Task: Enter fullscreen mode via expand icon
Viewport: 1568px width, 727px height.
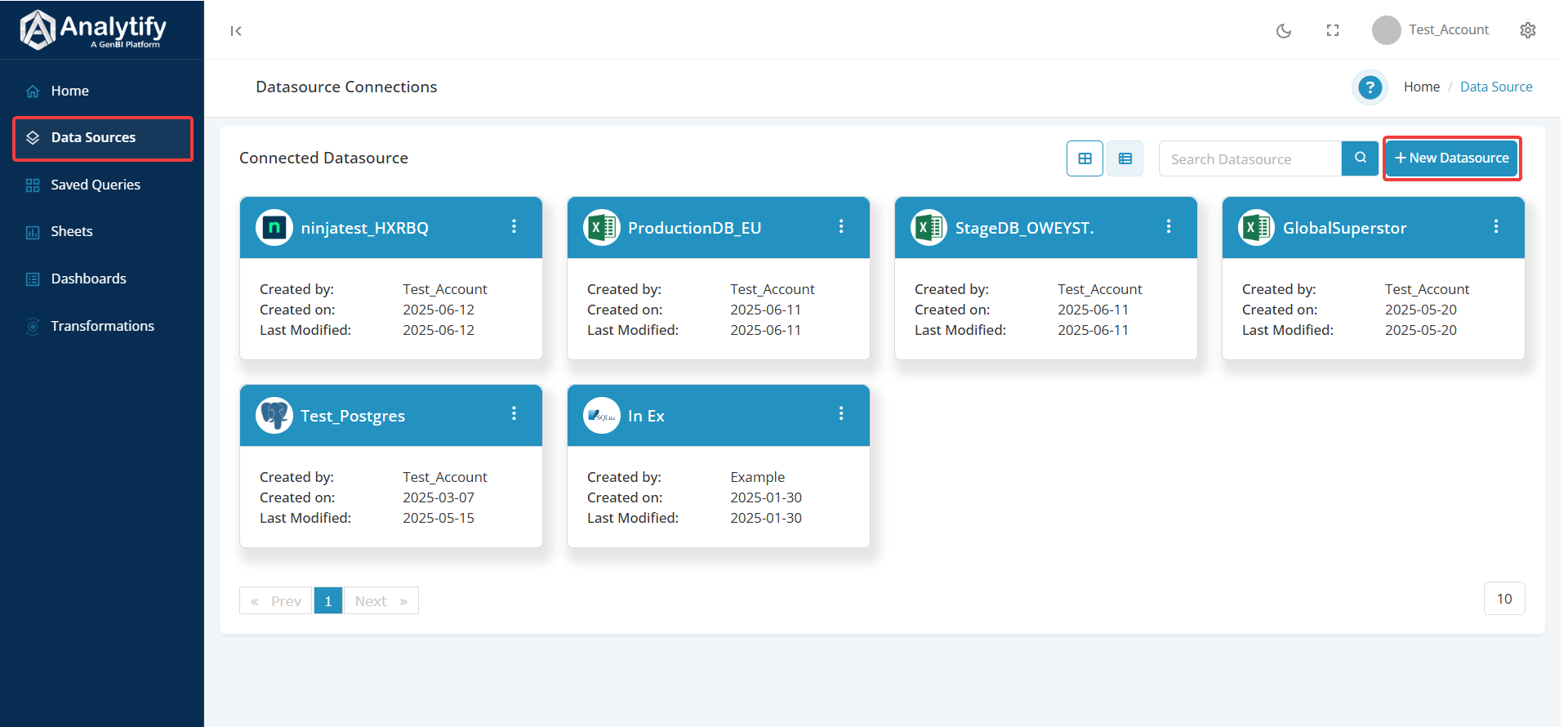Action: point(1333,30)
